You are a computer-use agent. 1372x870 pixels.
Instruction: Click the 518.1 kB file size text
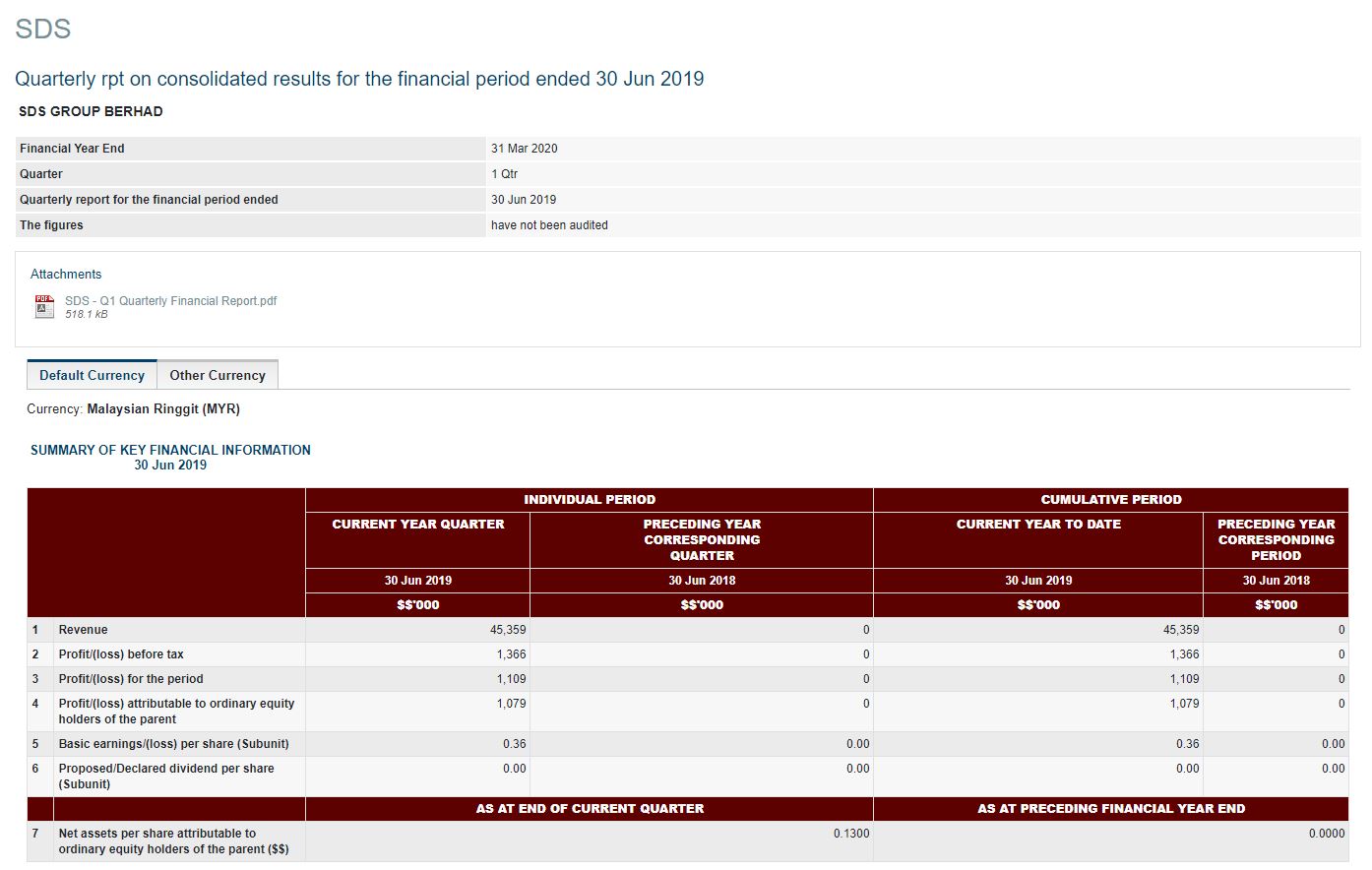[x=87, y=315]
